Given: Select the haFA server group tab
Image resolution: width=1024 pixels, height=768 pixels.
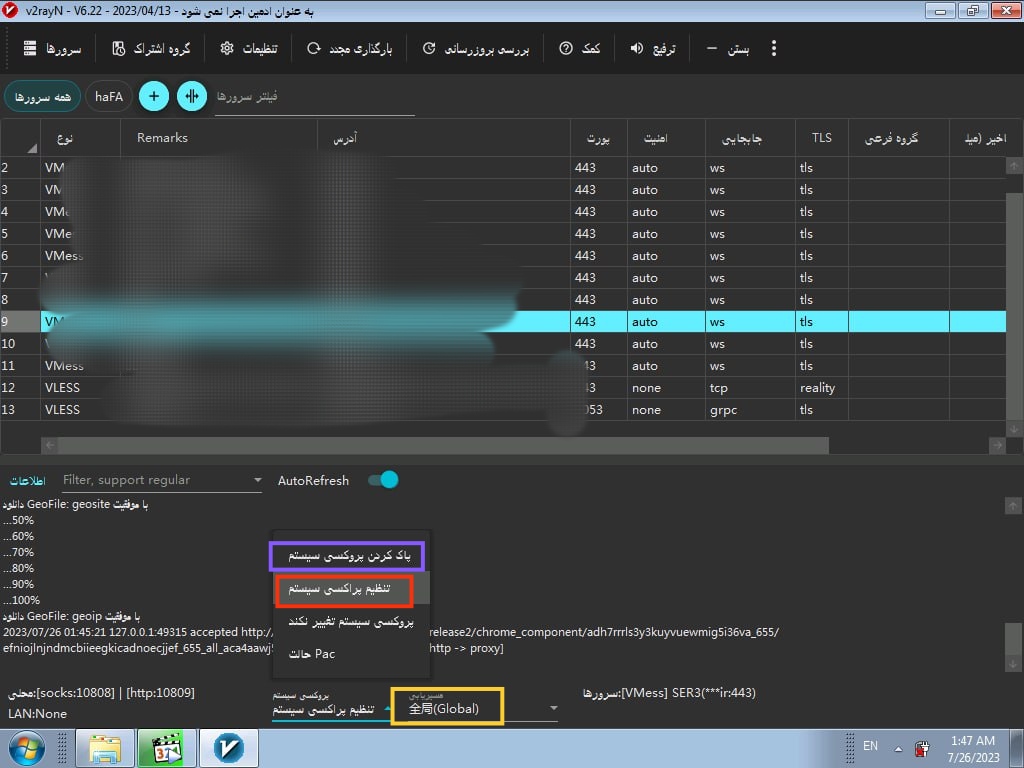Looking at the screenshot, I should pos(109,96).
